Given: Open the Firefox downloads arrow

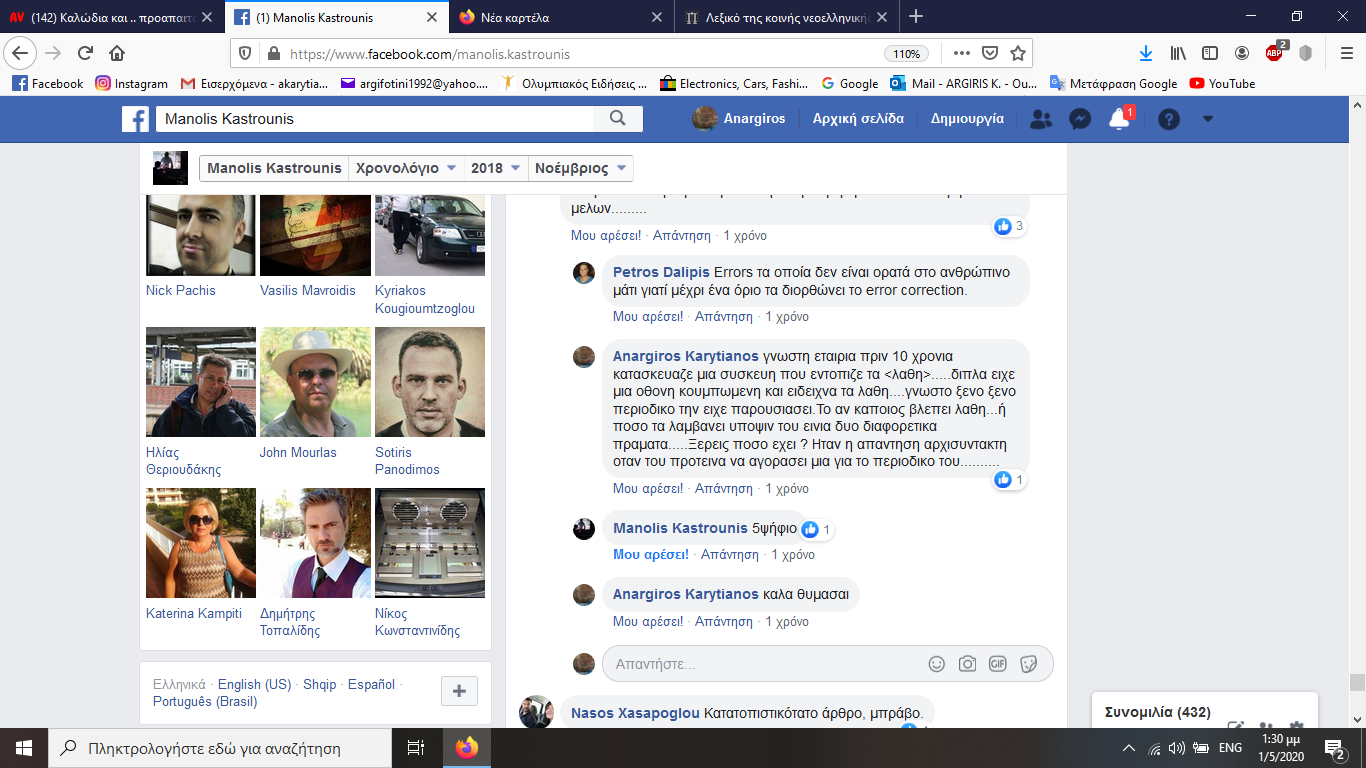Looking at the screenshot, I should 1146,53.
